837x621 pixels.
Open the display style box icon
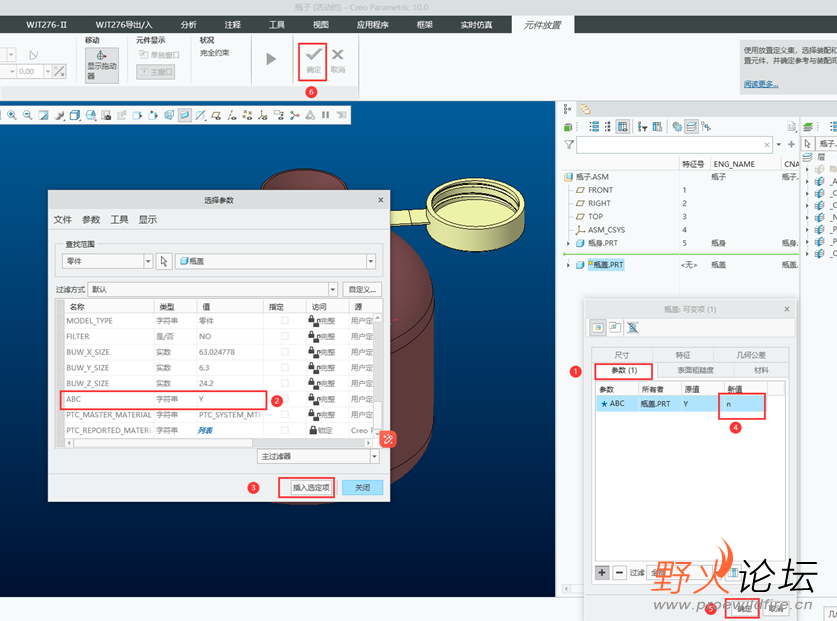click(x=75, y=115)
